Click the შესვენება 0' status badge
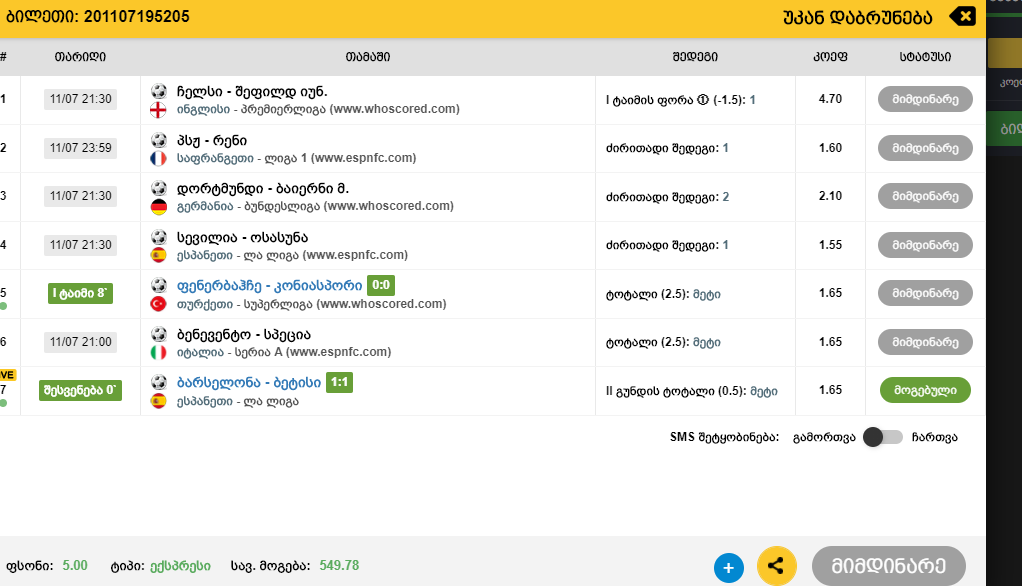1022x586 pixels. click(x=80, y=390)
